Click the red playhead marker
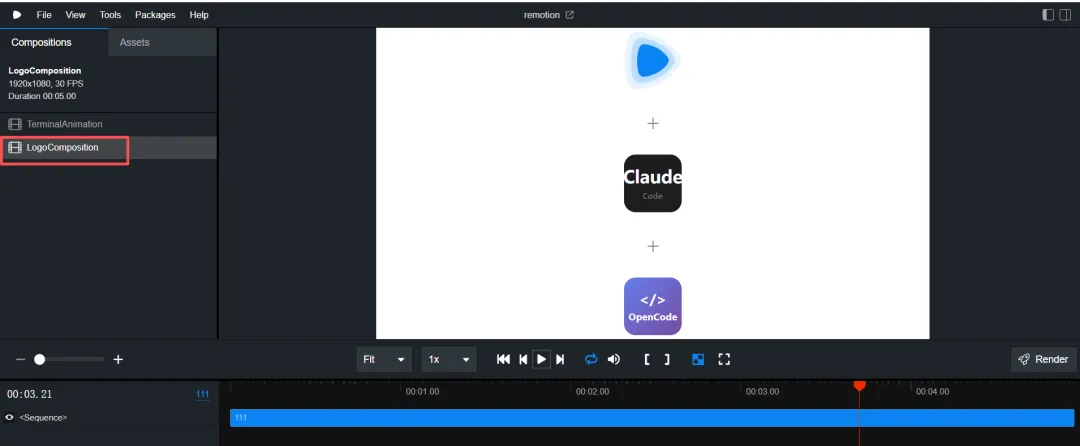This screenshot has width=1080, height=446. tap(859, 386)
